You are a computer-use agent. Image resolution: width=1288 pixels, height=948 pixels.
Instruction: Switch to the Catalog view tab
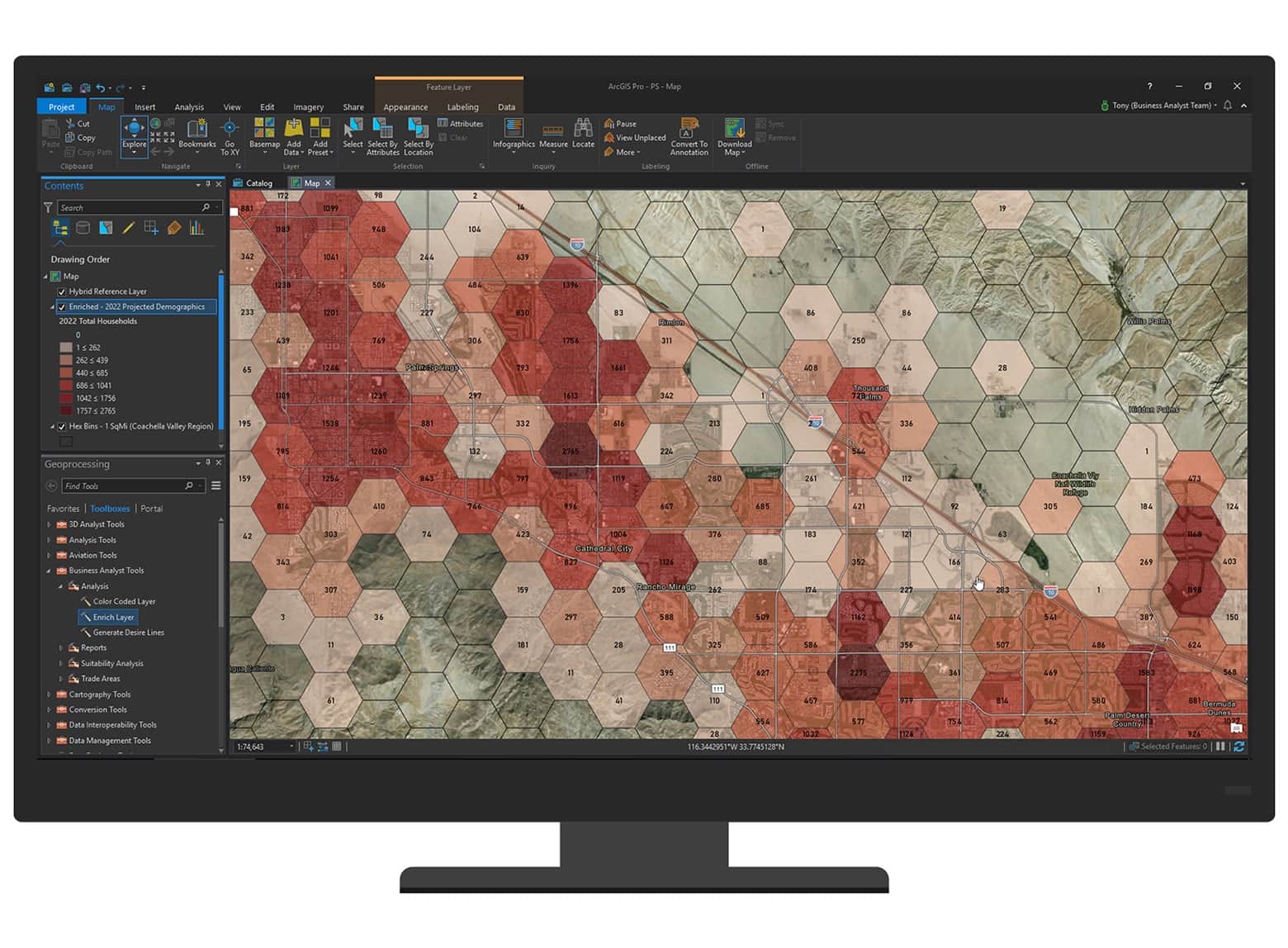click(253, 183)
